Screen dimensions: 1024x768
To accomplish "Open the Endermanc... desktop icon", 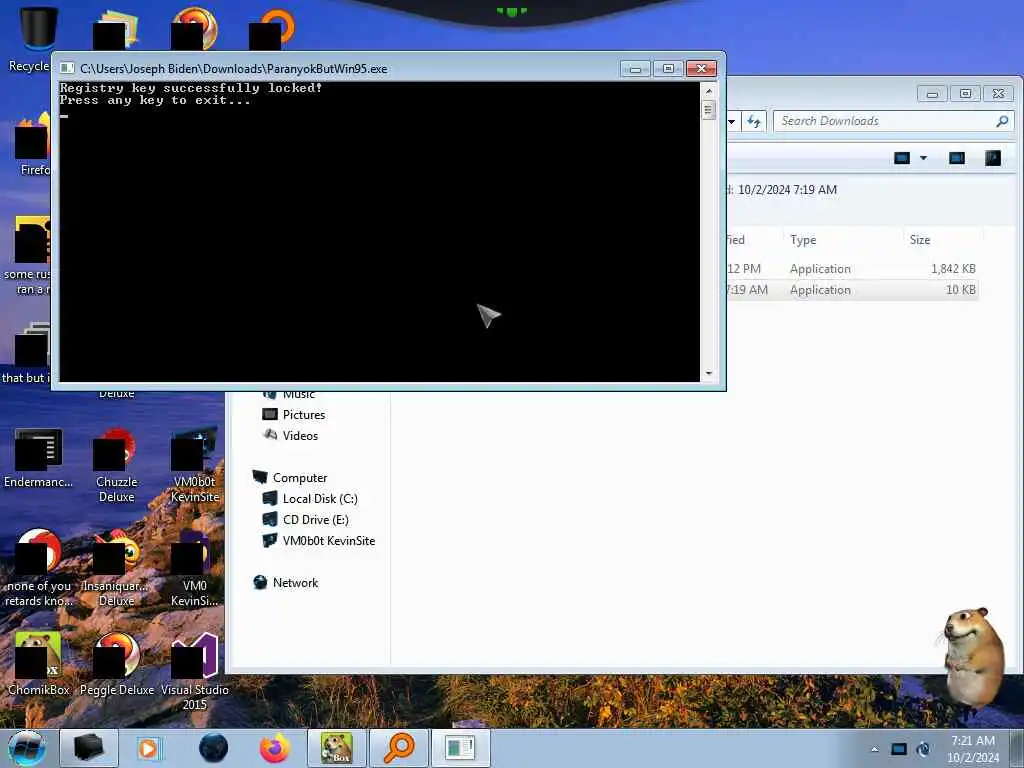I will (x=38, y=458).
